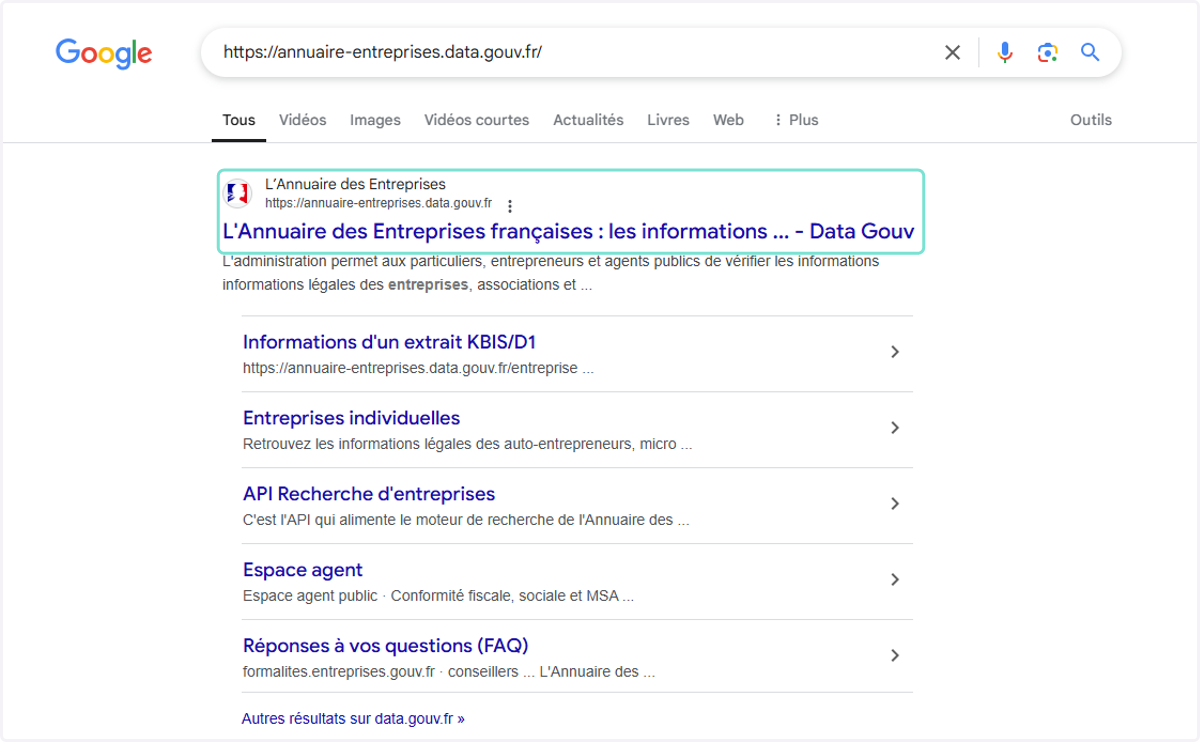Open Réponses à vos questions (FAQ) link
Image resolution: width=1200 pixels, height=742 pixels.
385,646
